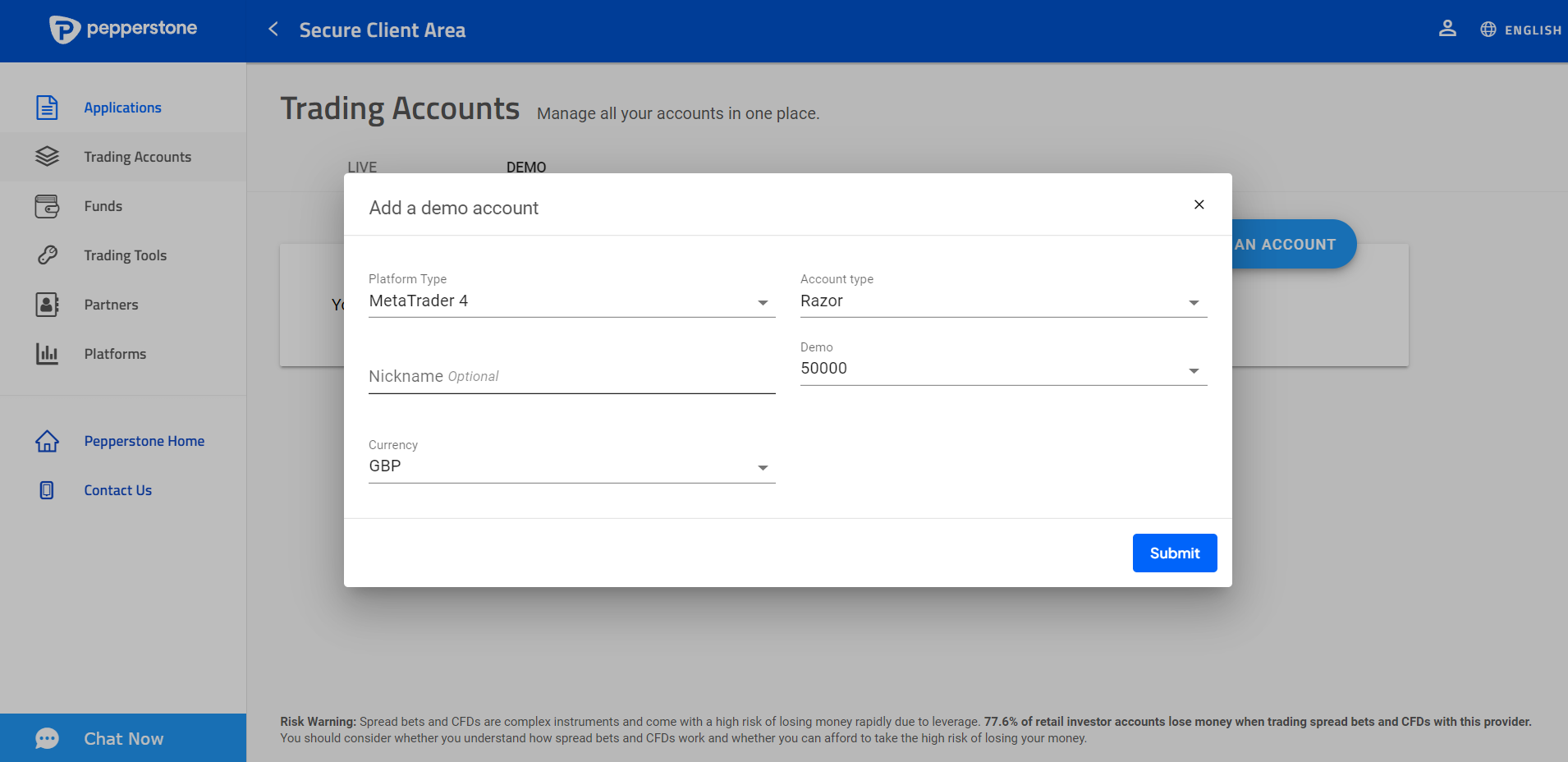
Task: Open Trading Accounts in the sidebar
Action: [x=123, y=157]
